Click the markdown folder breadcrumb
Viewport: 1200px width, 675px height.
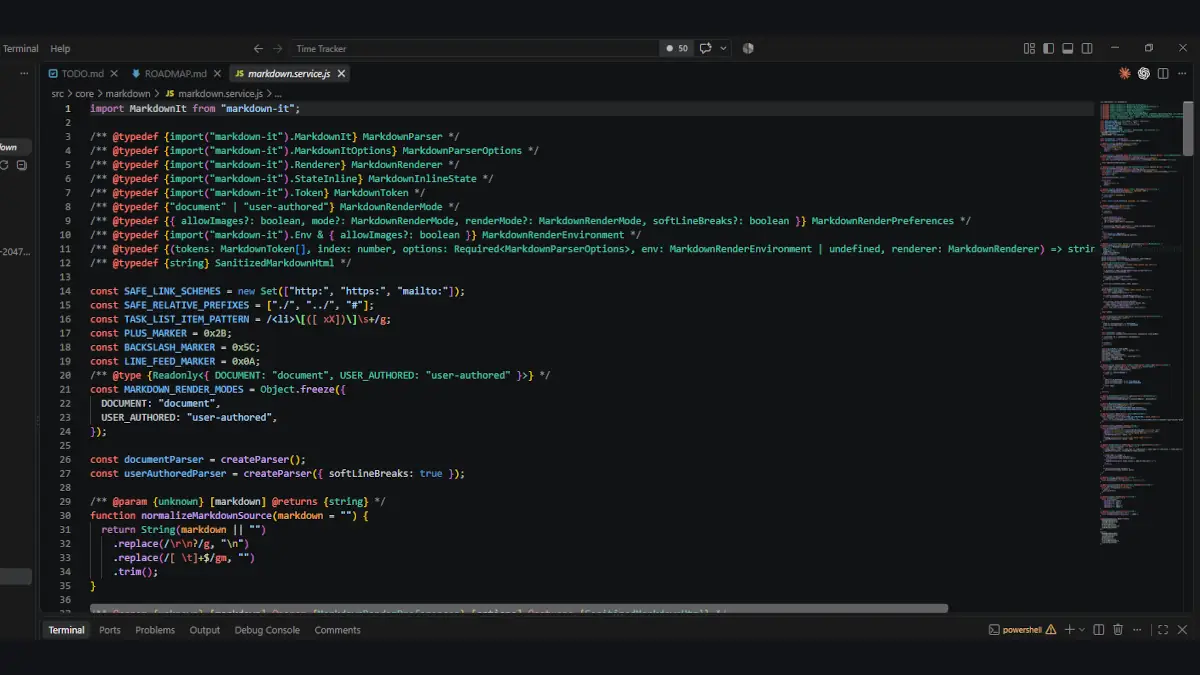click(x=128, y=93)
